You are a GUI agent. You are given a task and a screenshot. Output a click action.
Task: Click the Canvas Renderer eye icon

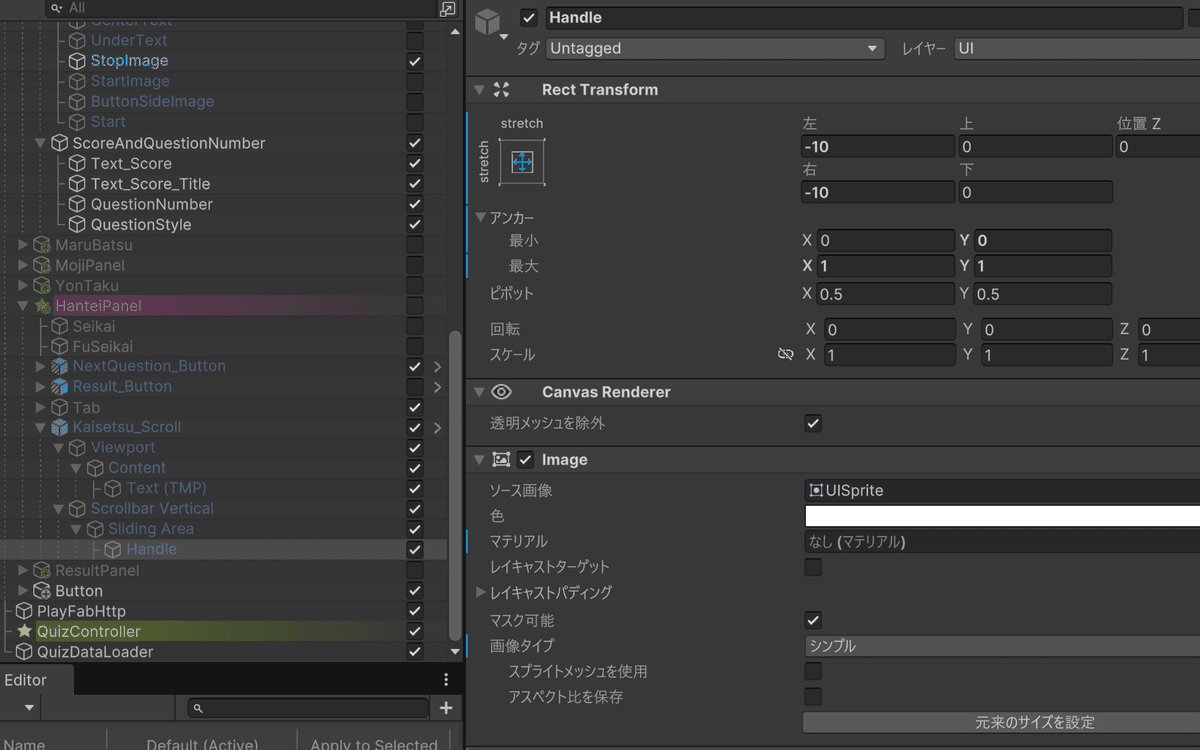tap(501, 392)
